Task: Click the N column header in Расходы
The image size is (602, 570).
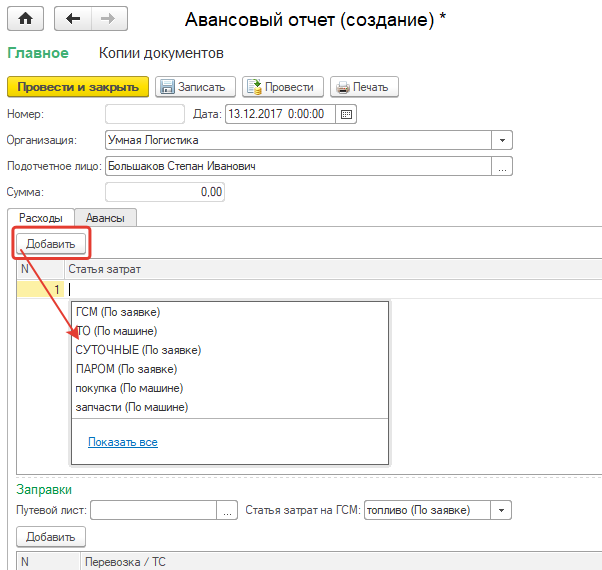Action: 40,269
